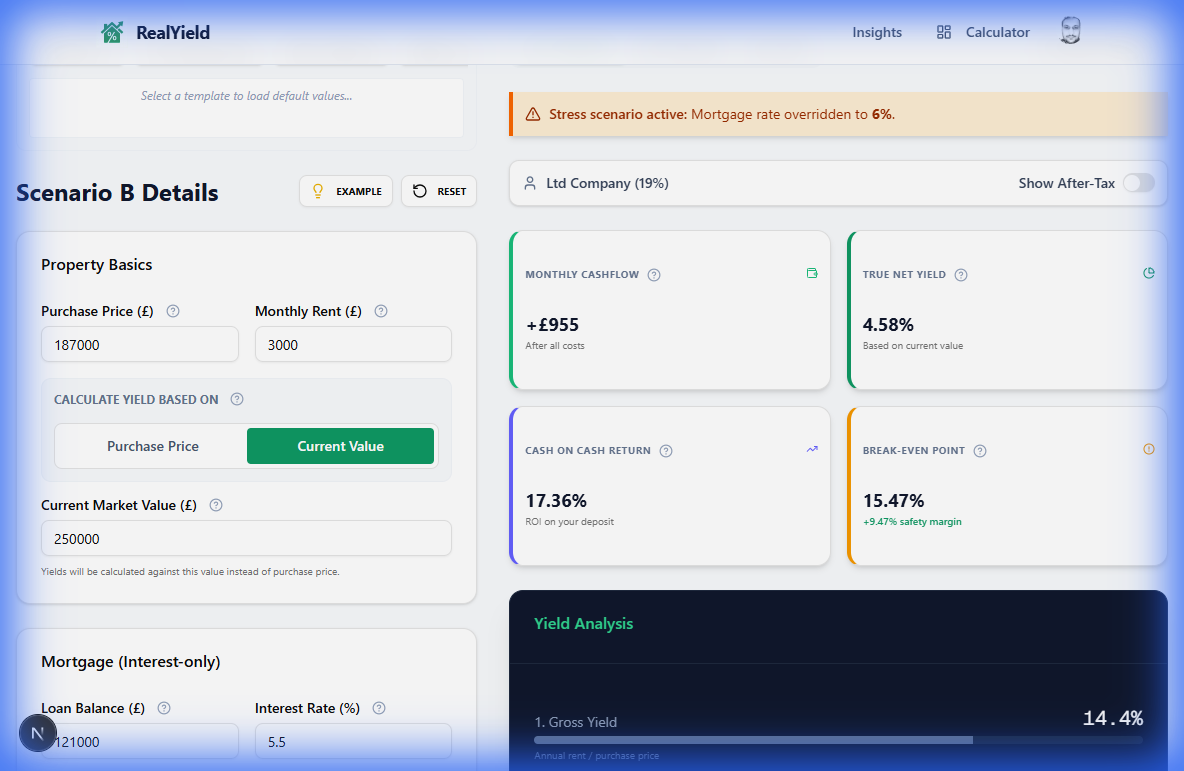The height and width of the screenshot is (771, 1184).
Task: Click the RealYield house logo icon
Action: (110, 31)
